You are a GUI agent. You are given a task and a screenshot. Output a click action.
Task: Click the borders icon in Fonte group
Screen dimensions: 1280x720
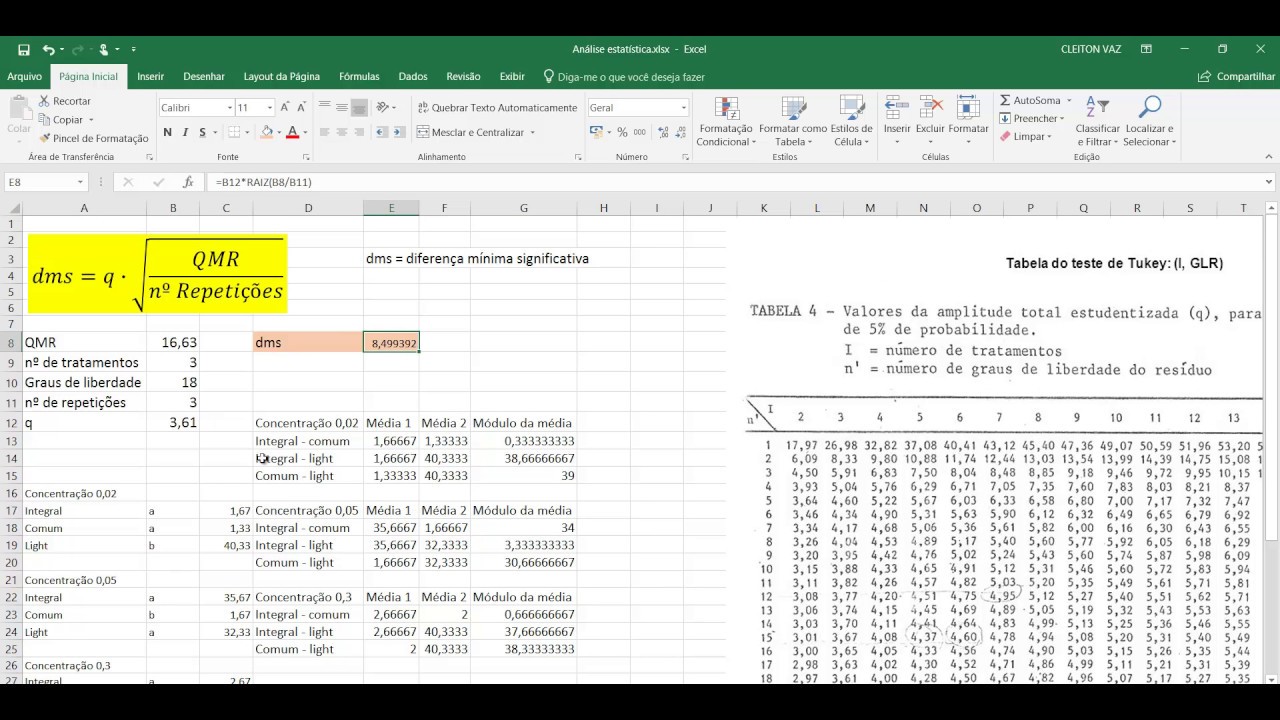click(234, 132)
